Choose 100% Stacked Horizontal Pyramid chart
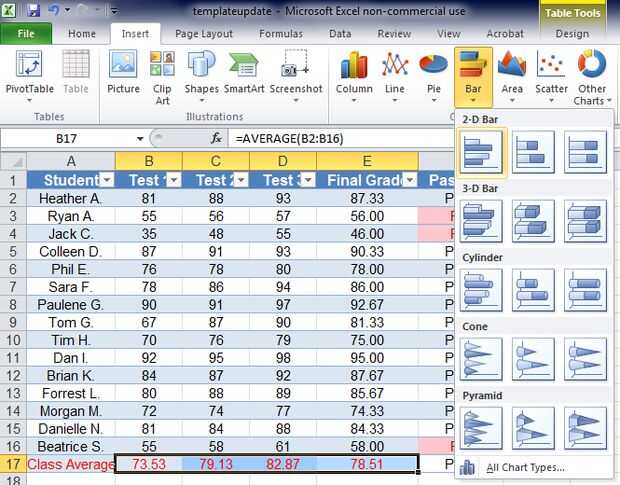The image size is (620, 485). click(585, 428)
